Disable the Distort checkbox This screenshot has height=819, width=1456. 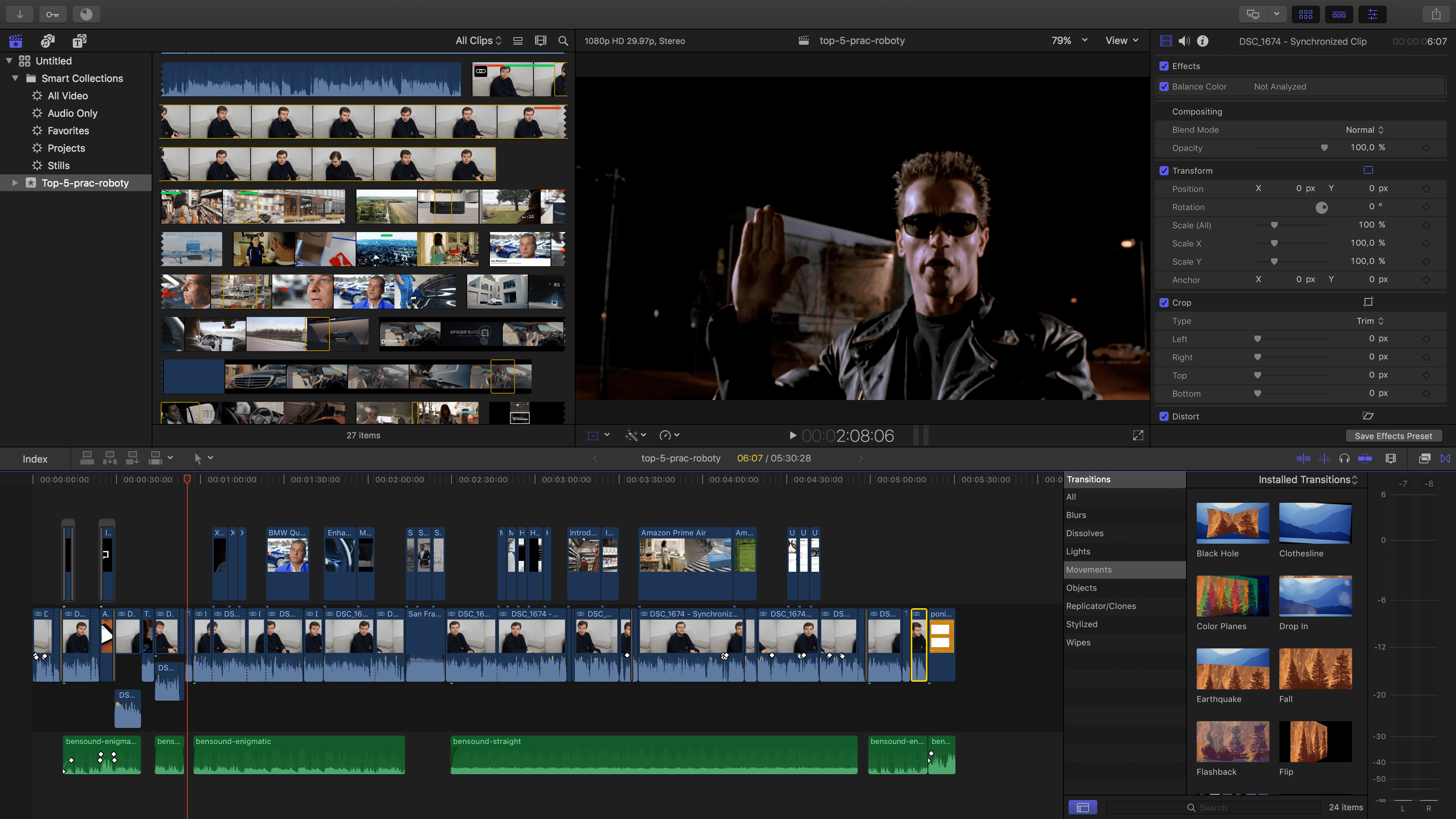coord(1164,416)
